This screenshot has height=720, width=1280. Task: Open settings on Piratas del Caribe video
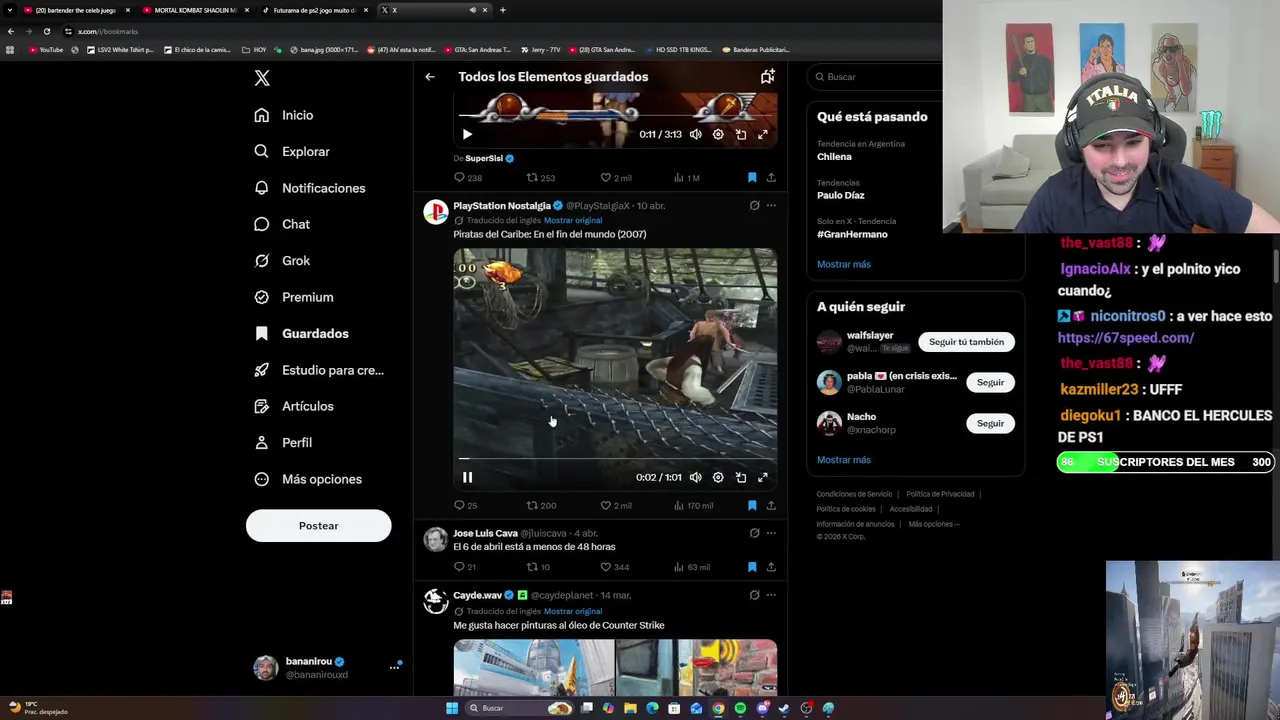[718, 478]
